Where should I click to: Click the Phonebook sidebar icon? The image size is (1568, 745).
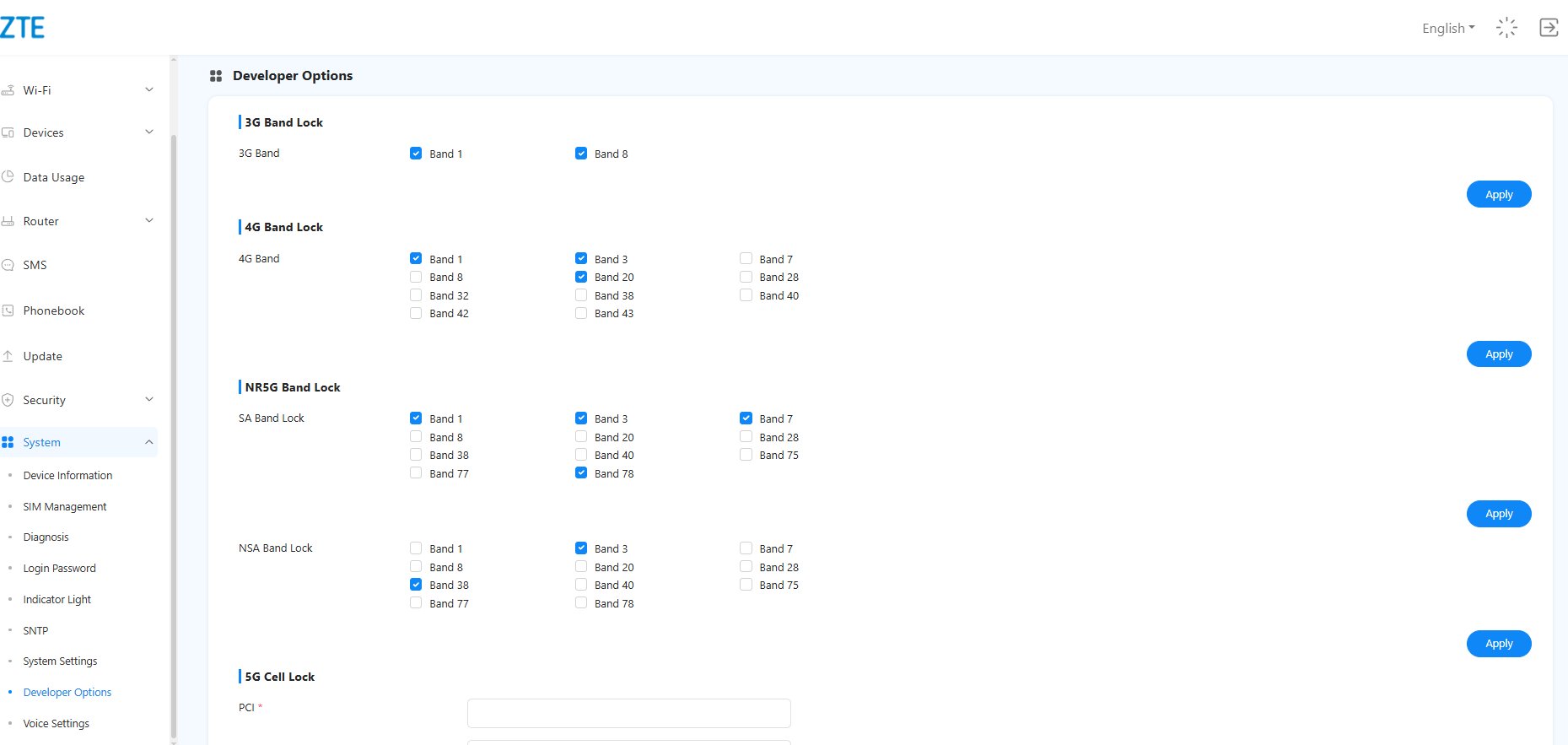tap(8, 310)
